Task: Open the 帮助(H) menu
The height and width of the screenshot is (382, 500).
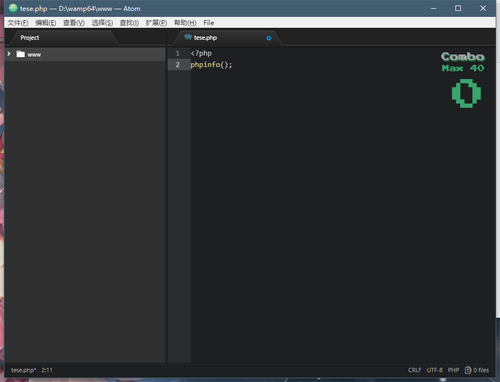Action: pyautogui.click(x=185, y=23)
